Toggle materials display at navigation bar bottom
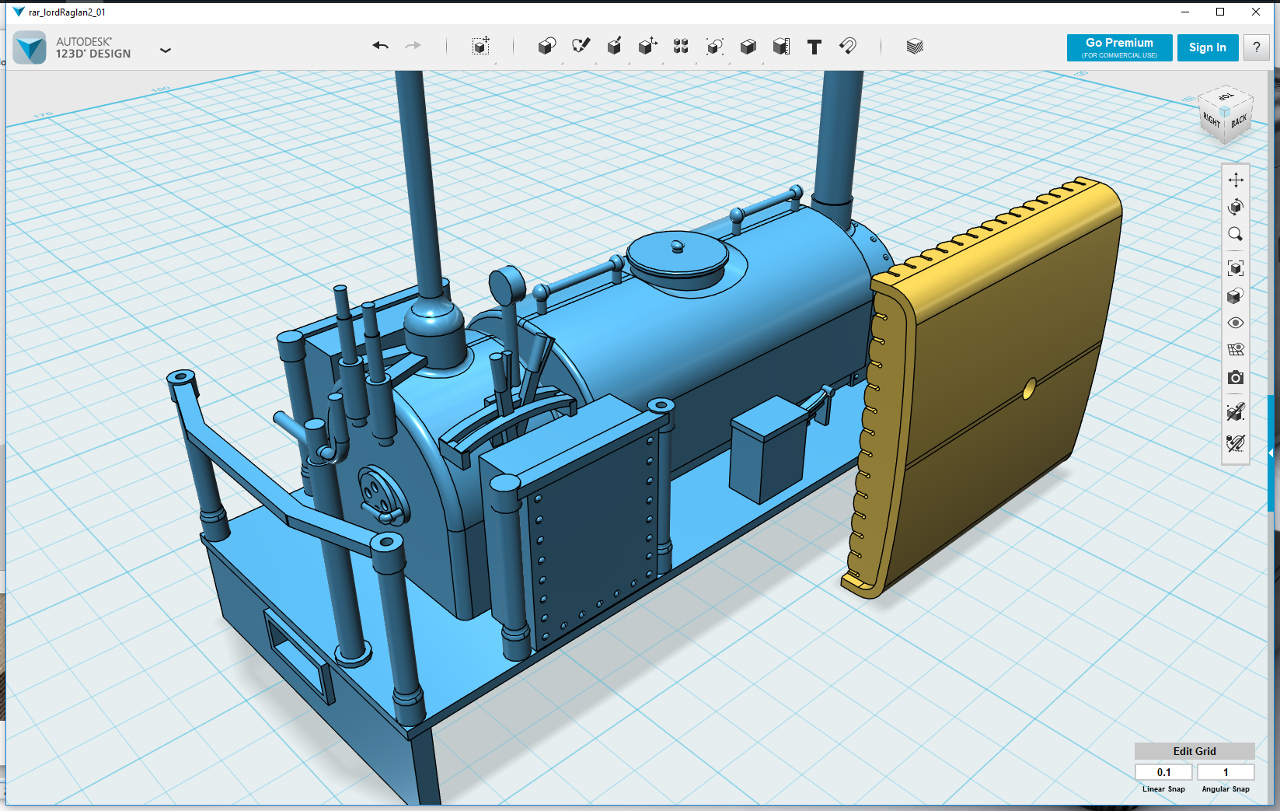 [x=1236, y=441]
